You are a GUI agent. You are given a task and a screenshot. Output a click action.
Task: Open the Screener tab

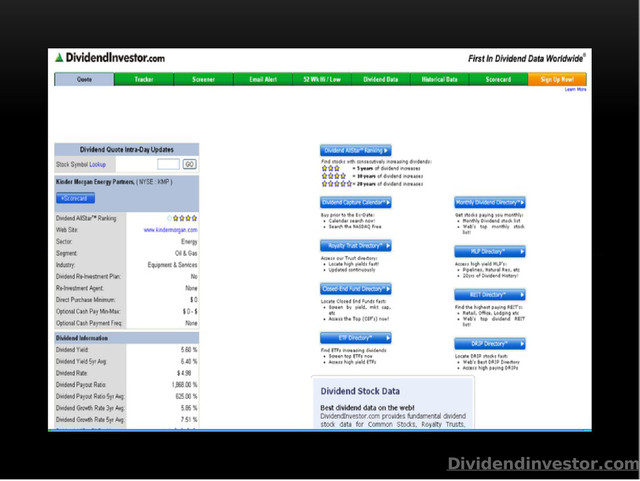203,79
